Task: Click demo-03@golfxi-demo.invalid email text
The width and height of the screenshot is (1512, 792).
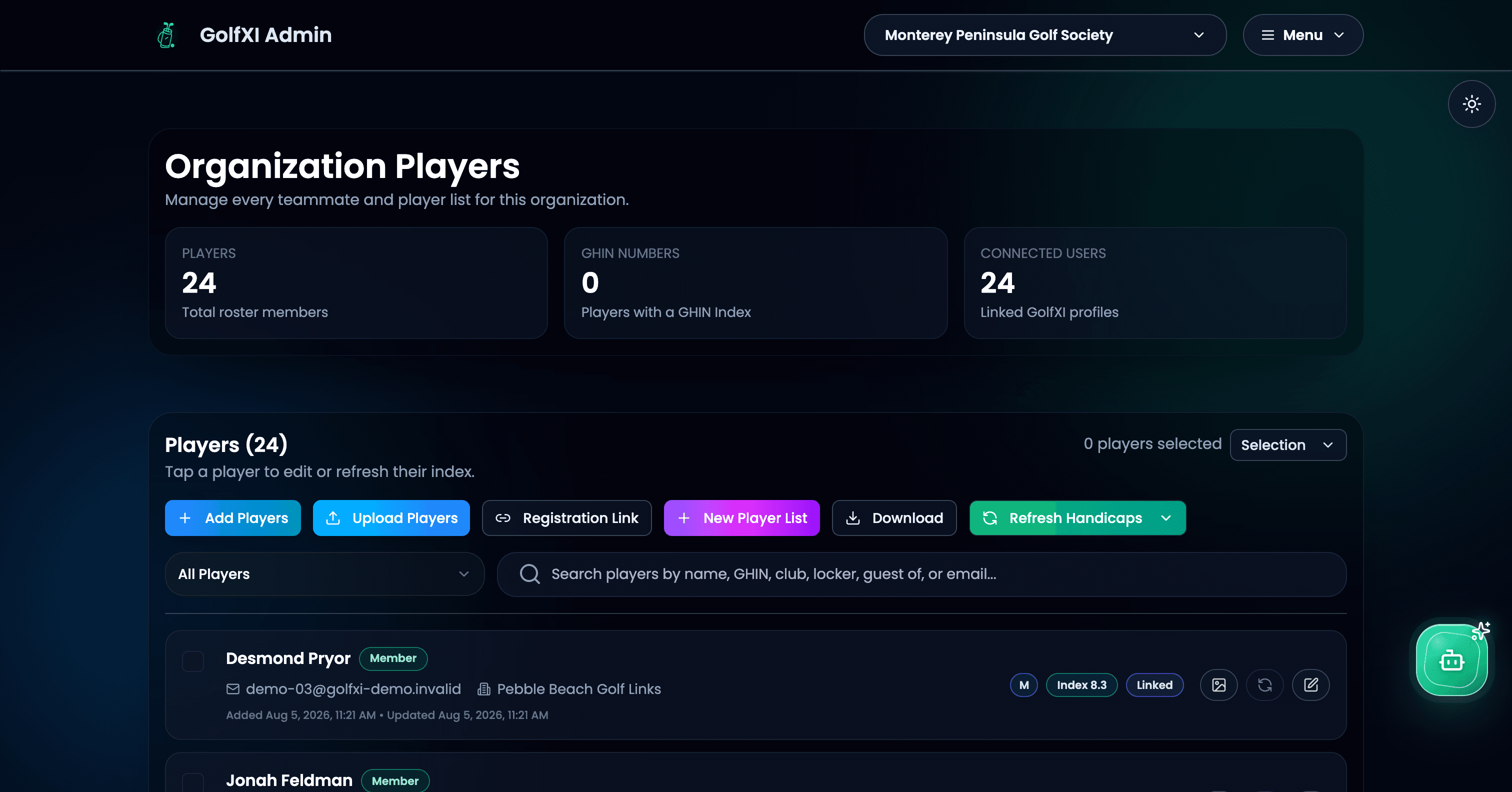Action: [353, 689]
